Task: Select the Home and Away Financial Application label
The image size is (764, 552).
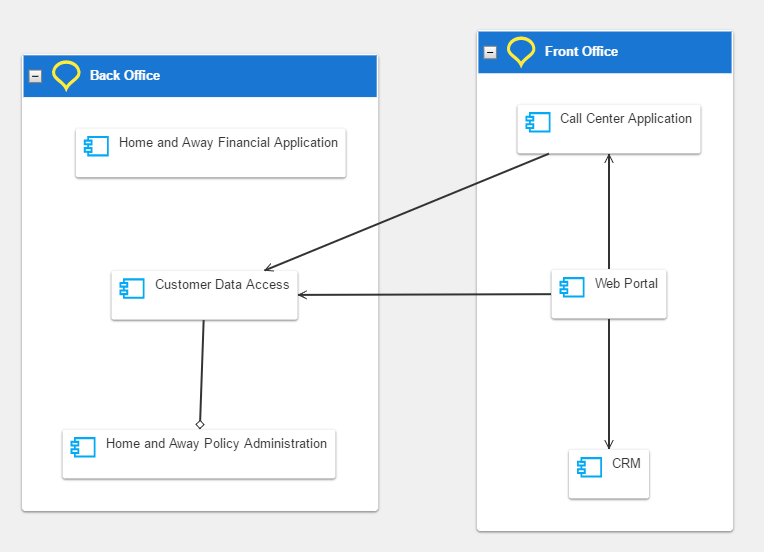Action: 228,142
